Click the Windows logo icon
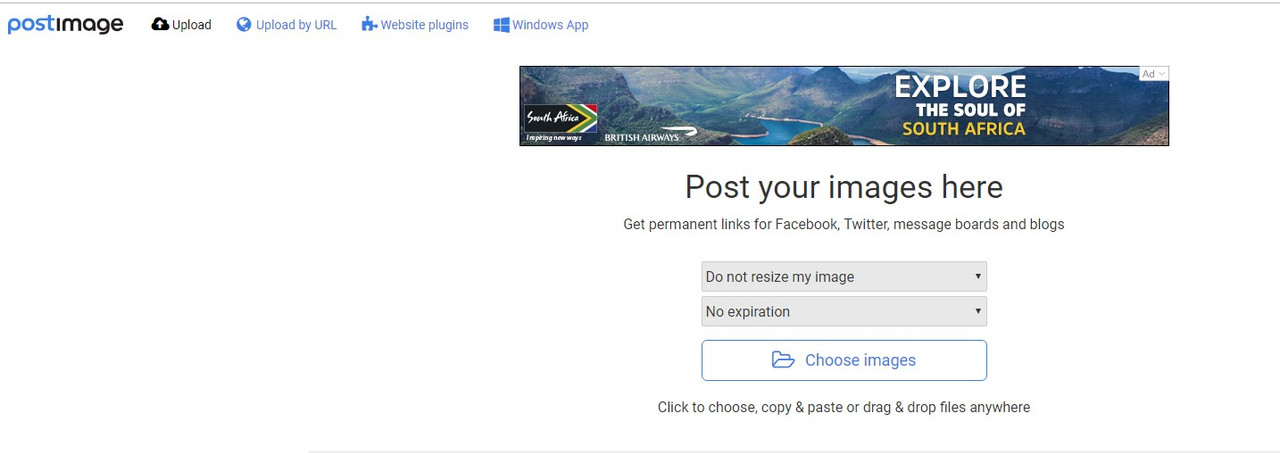 click(x=501, y=24)
